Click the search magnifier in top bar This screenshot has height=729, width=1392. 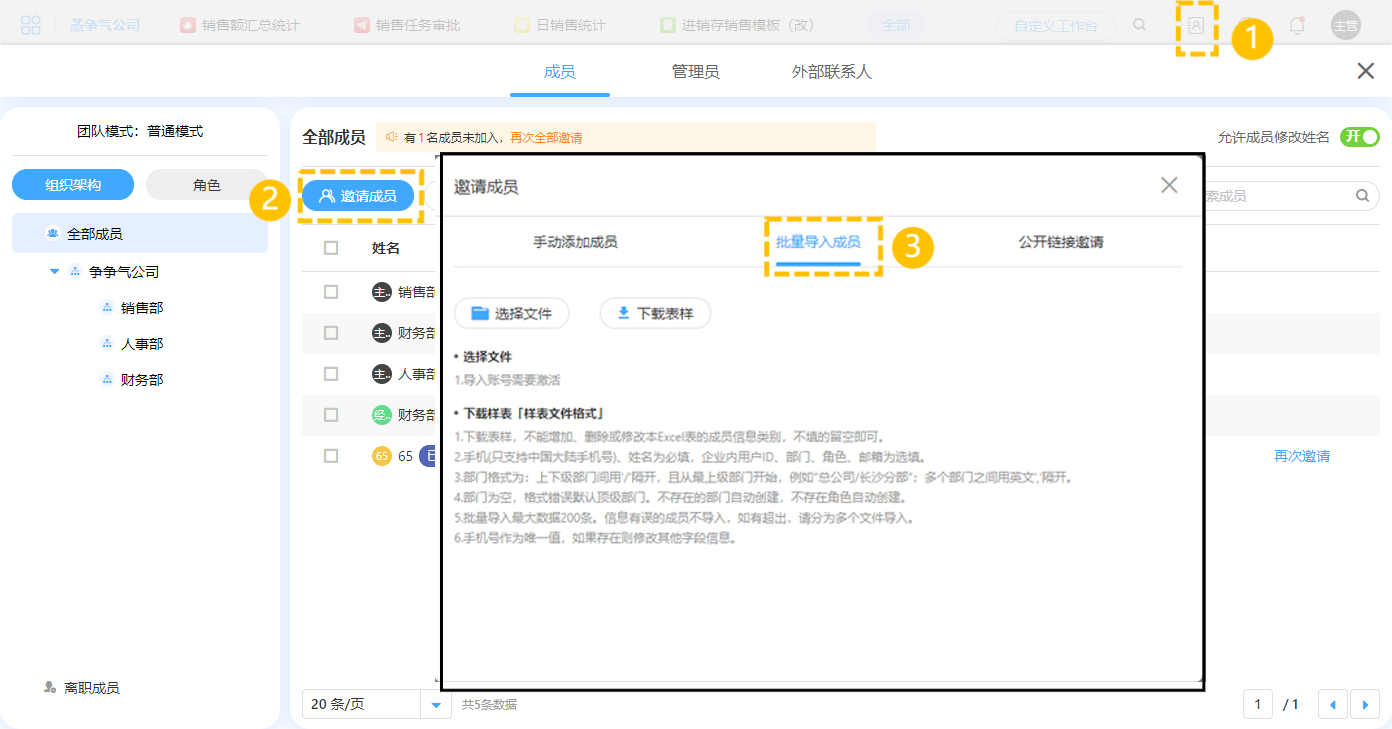[1140, 25]
